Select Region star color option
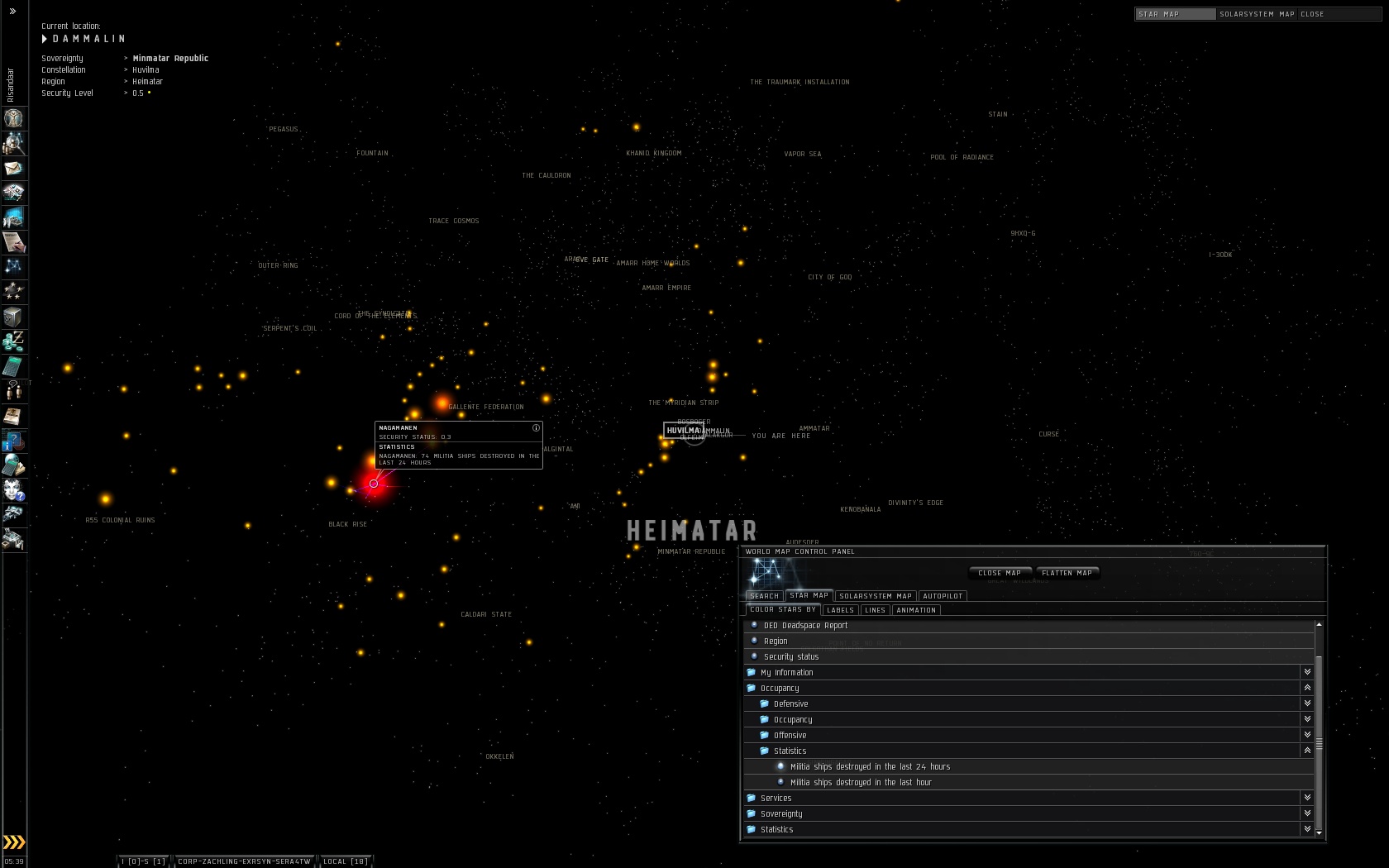 pyautogui.click(x=1029, y=641)
